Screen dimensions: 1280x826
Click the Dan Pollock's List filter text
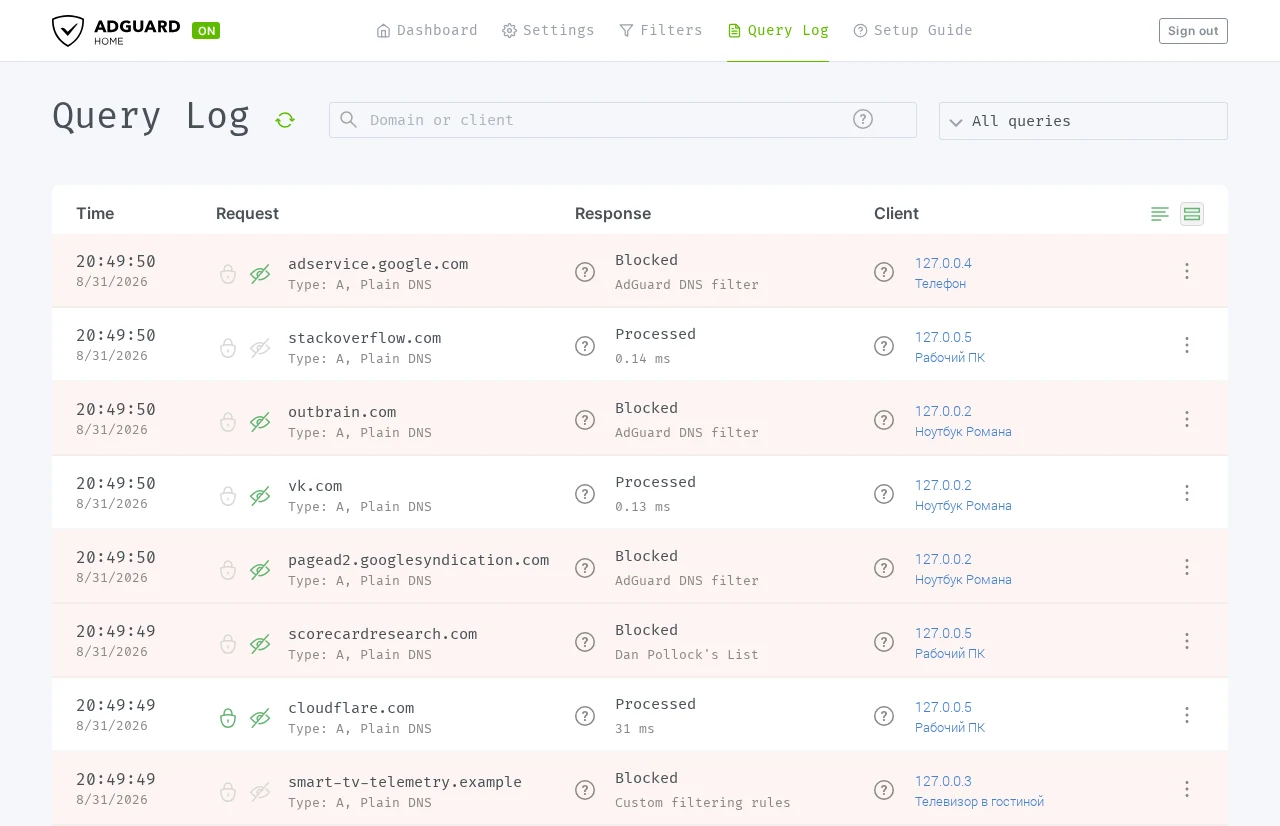click(x=687, y=655)
